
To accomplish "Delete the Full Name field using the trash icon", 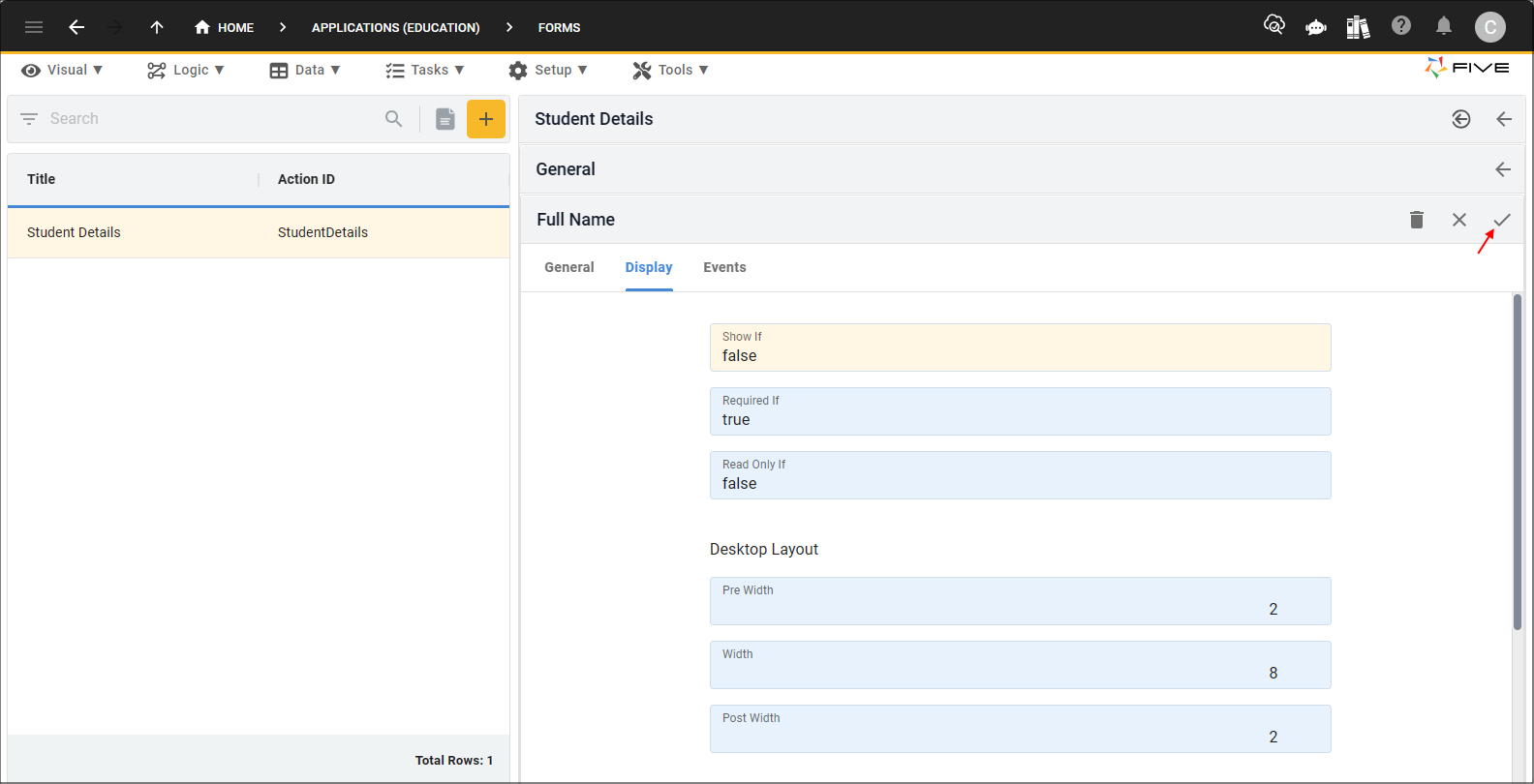I will (1417, 220).
